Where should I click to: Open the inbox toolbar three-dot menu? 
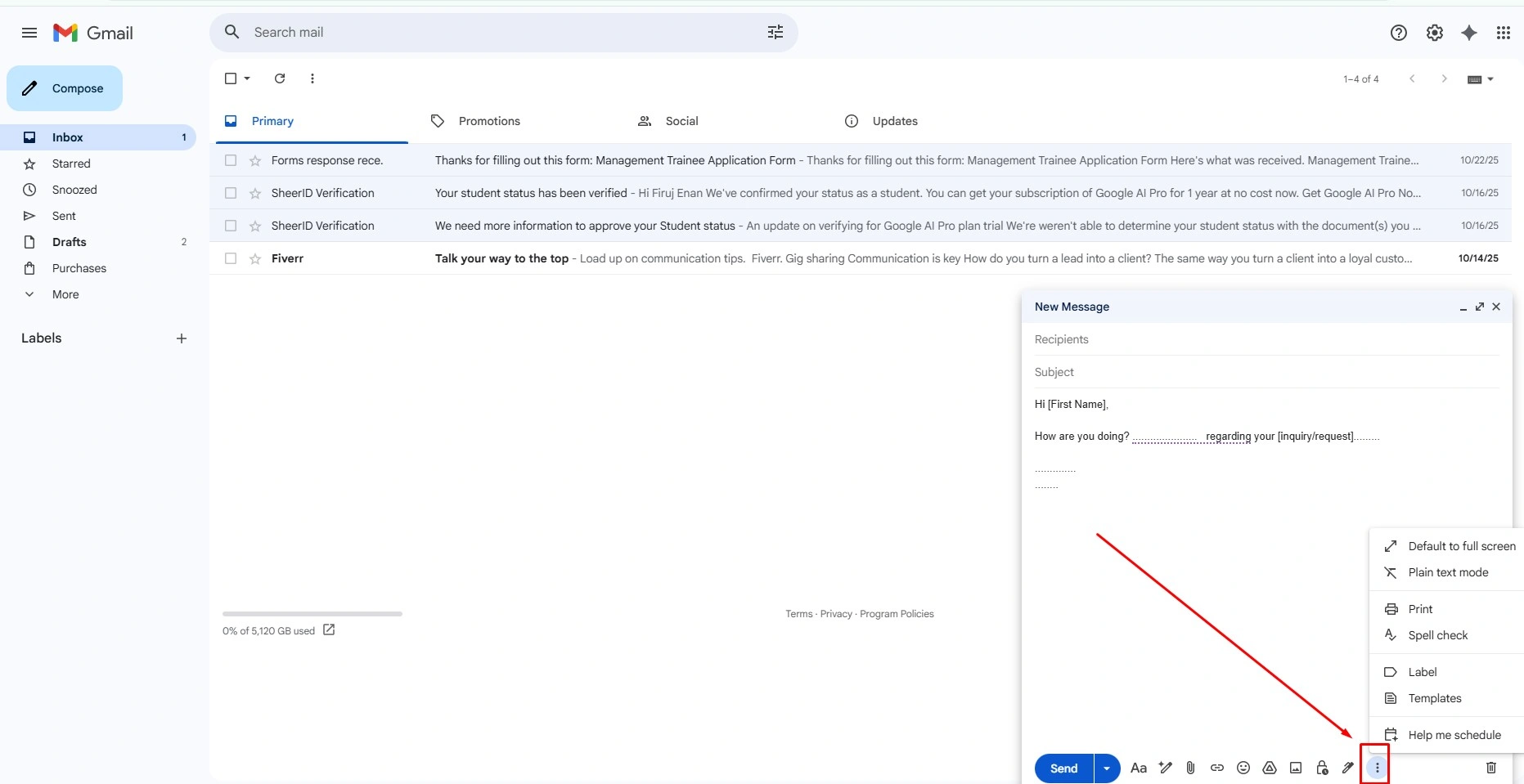point(312,78)
